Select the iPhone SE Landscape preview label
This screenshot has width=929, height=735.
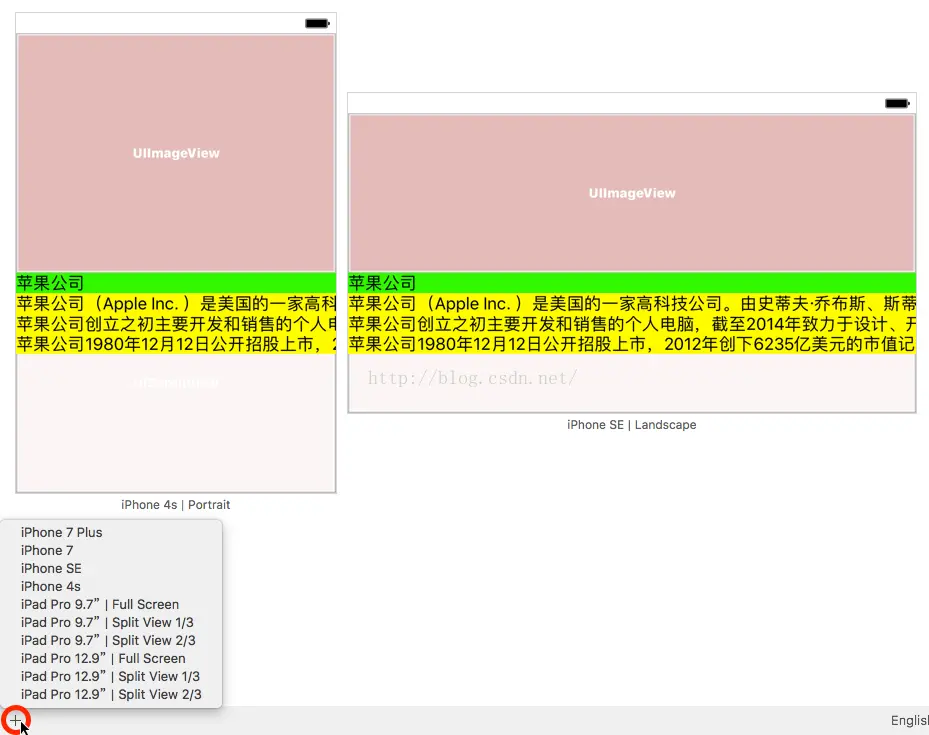tap(632, 425)
